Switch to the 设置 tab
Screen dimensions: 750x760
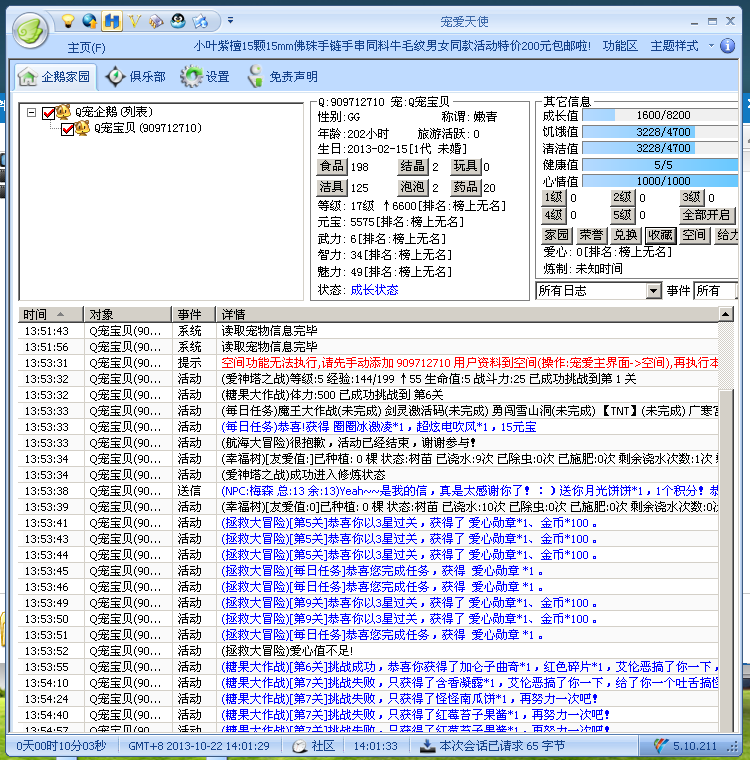click(x=205, y=77)
